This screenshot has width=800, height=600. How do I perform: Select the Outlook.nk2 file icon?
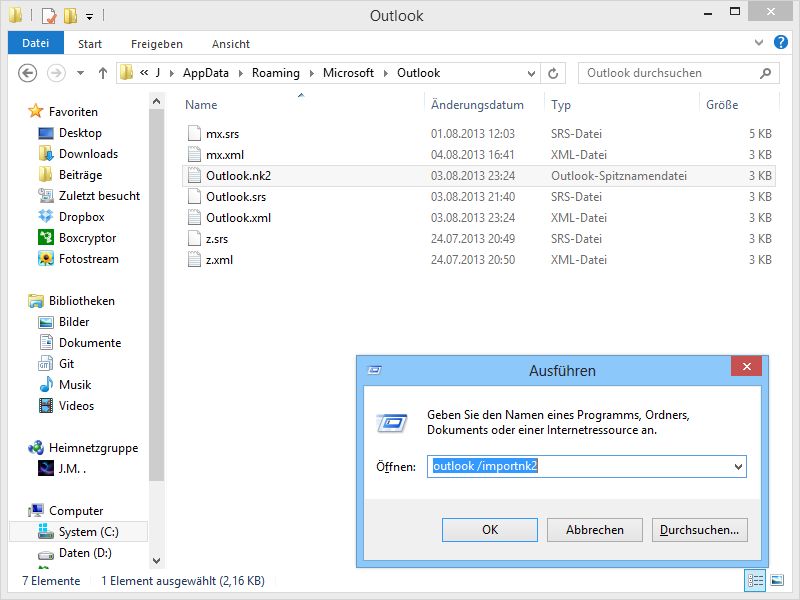[194, 175]
